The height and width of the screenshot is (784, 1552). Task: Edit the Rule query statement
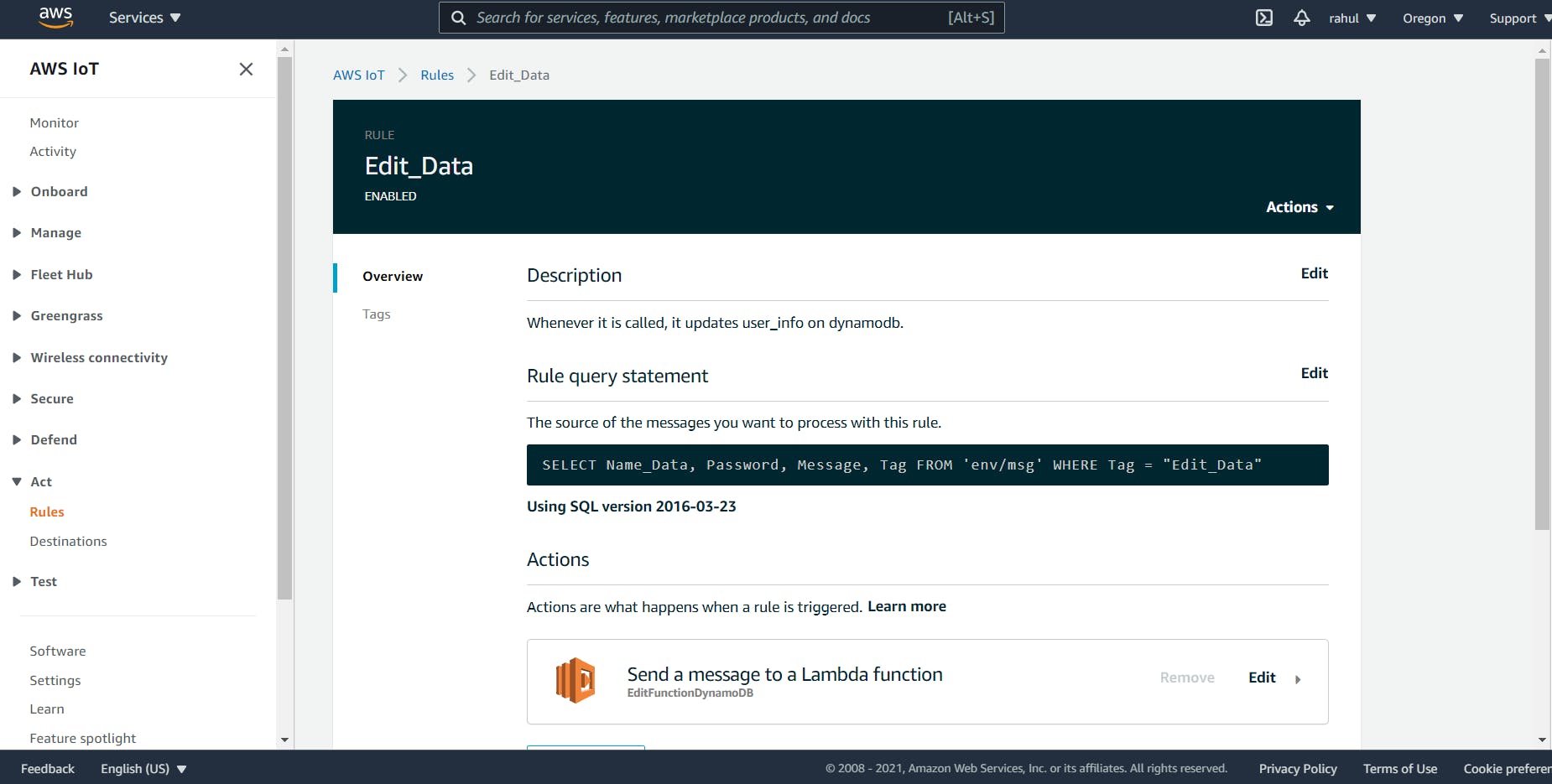click(x=1315, y=373)
